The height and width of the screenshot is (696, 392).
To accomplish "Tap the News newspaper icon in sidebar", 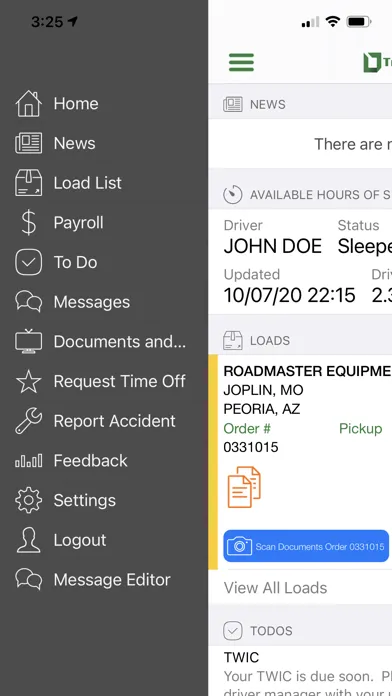I will click(28, 143).
